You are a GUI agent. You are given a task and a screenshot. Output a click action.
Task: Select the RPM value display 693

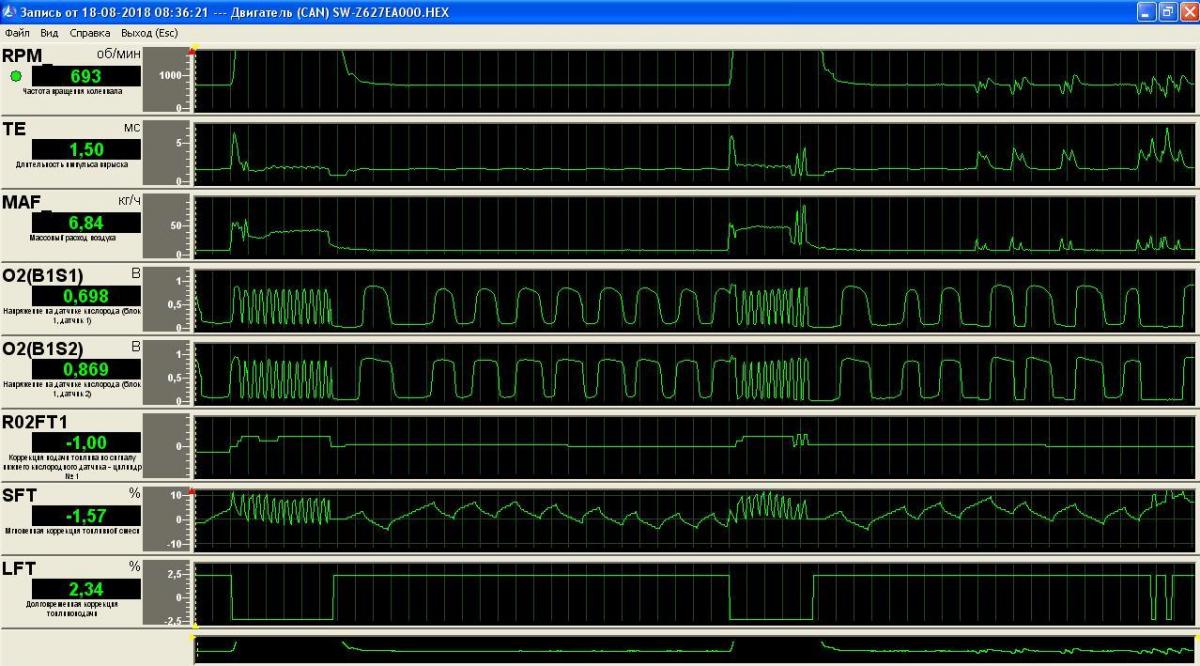pyautogui.click(x=87, y=76)
